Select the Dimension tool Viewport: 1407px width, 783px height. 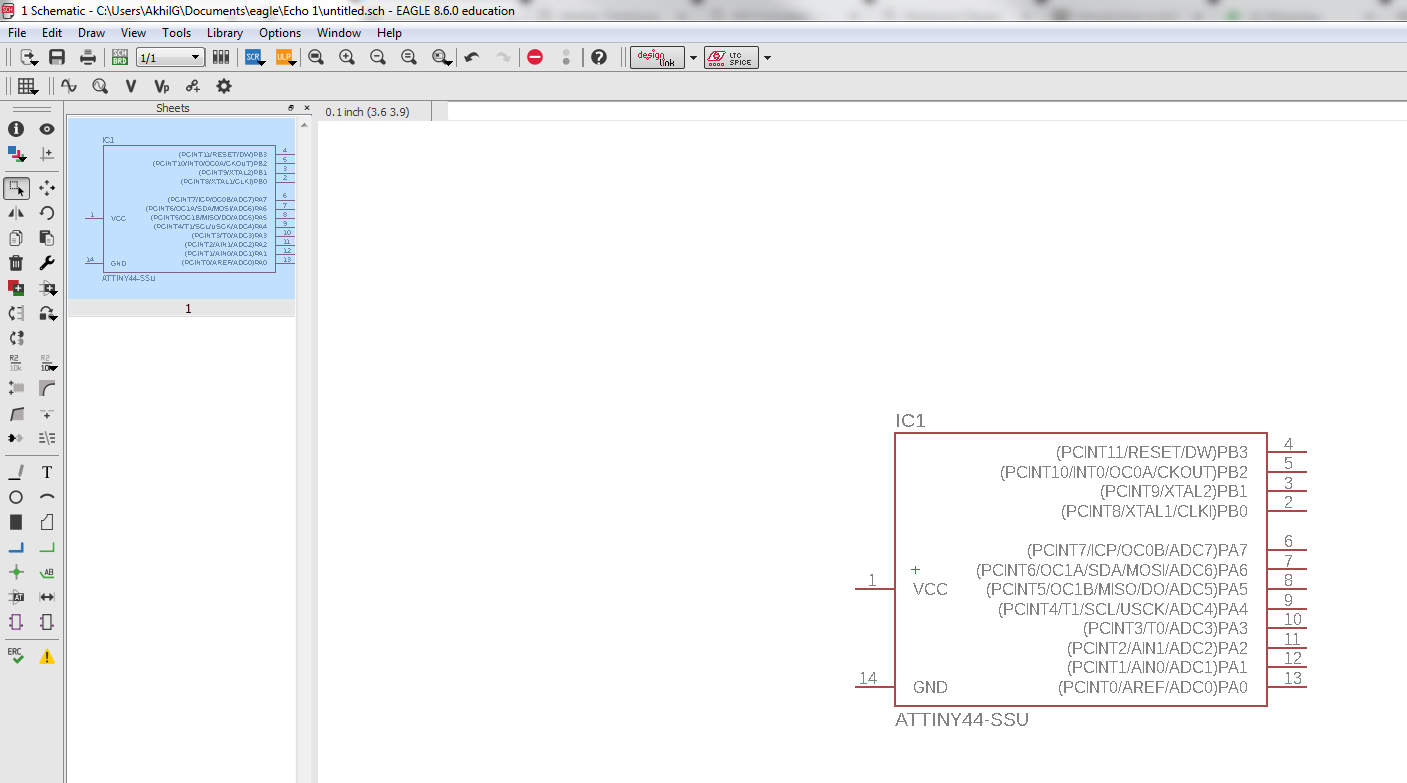pos(46,597)
